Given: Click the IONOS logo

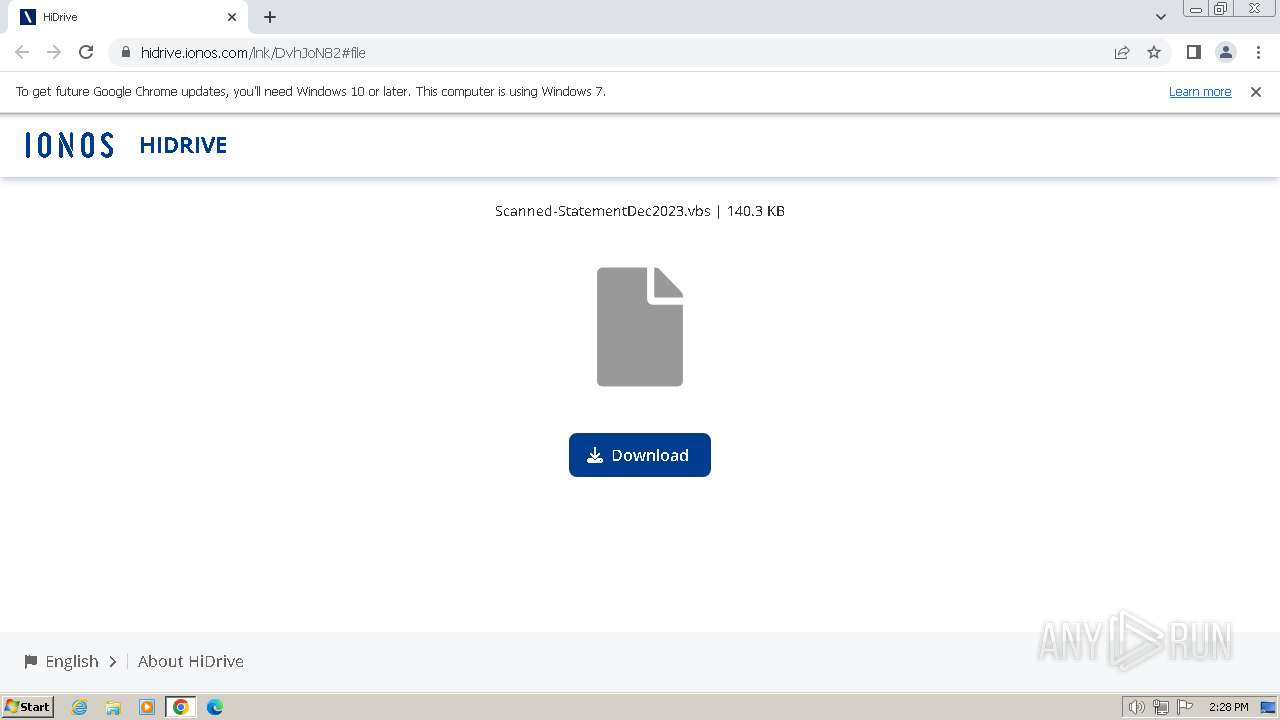Looking at the screenshot, I should (x=69, y=145).
